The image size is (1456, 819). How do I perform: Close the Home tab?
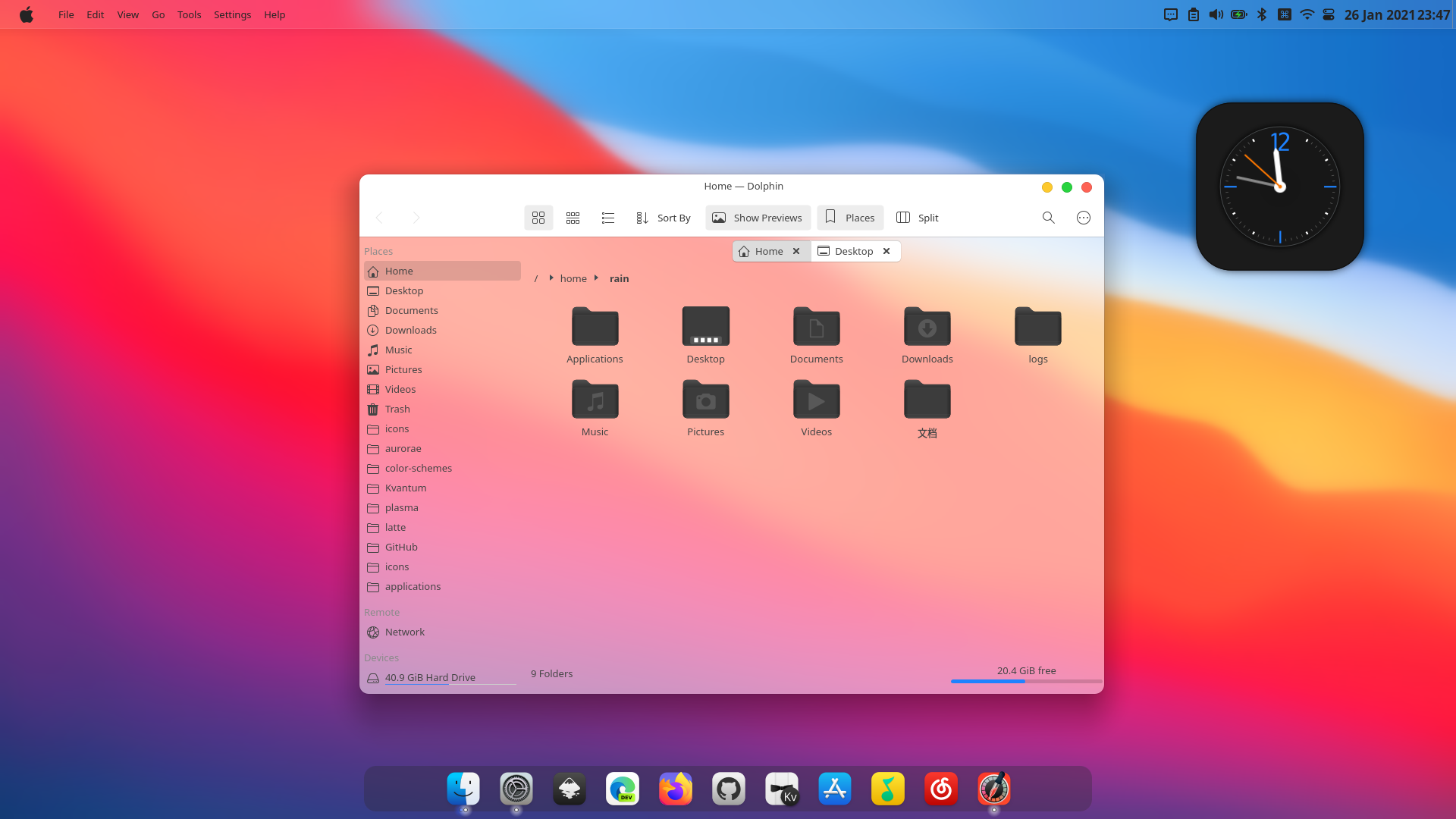click(x=796, y=251)
